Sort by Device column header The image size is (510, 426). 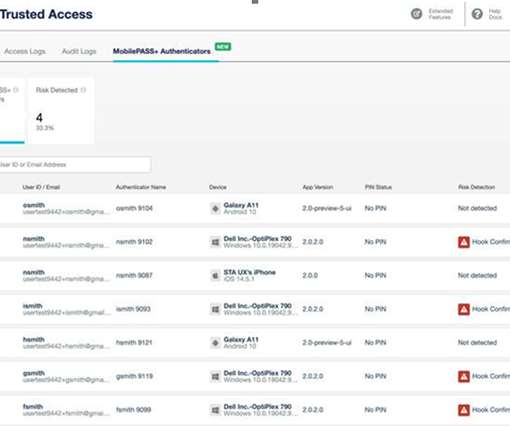pyautogui.click(x=218, y=187)
